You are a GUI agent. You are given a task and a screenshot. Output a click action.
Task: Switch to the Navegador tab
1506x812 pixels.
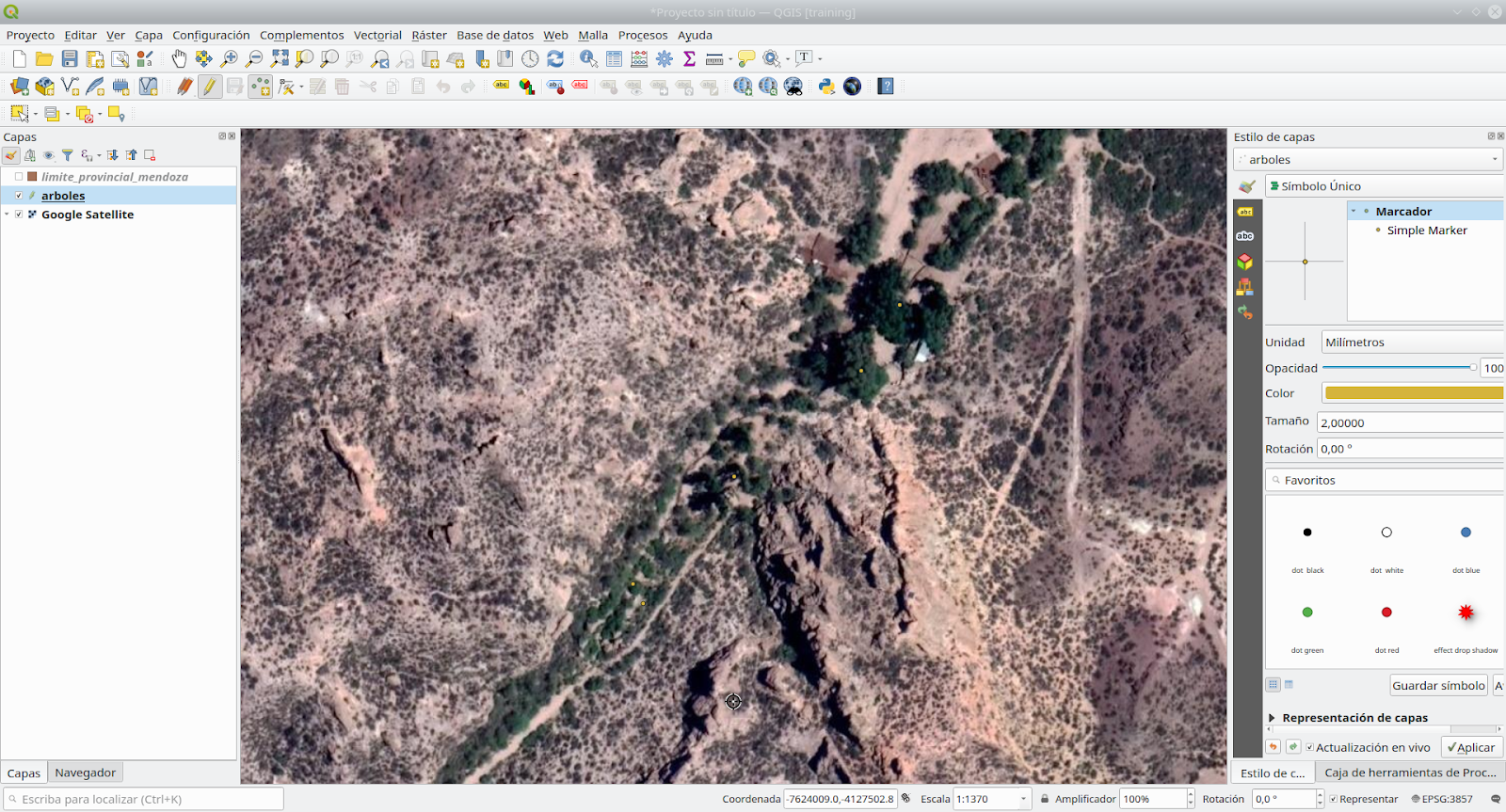85,772
